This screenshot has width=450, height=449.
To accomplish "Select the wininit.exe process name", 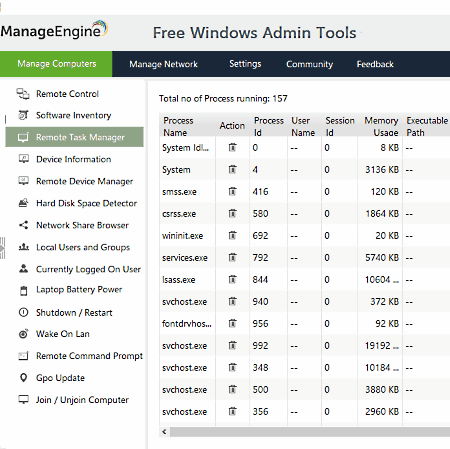I will pyautogui.click(x=182, y=236).
